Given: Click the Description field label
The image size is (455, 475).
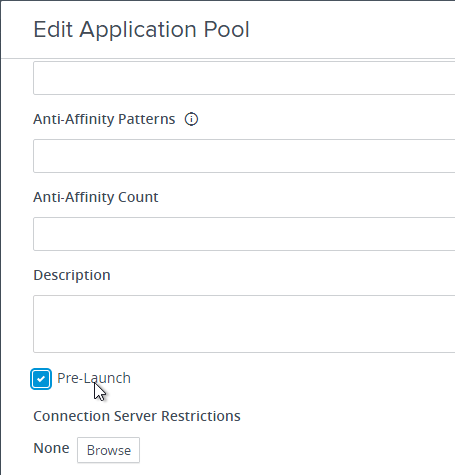Looking at the screenshot, I should pyautogui.click(x=72, y=275).
